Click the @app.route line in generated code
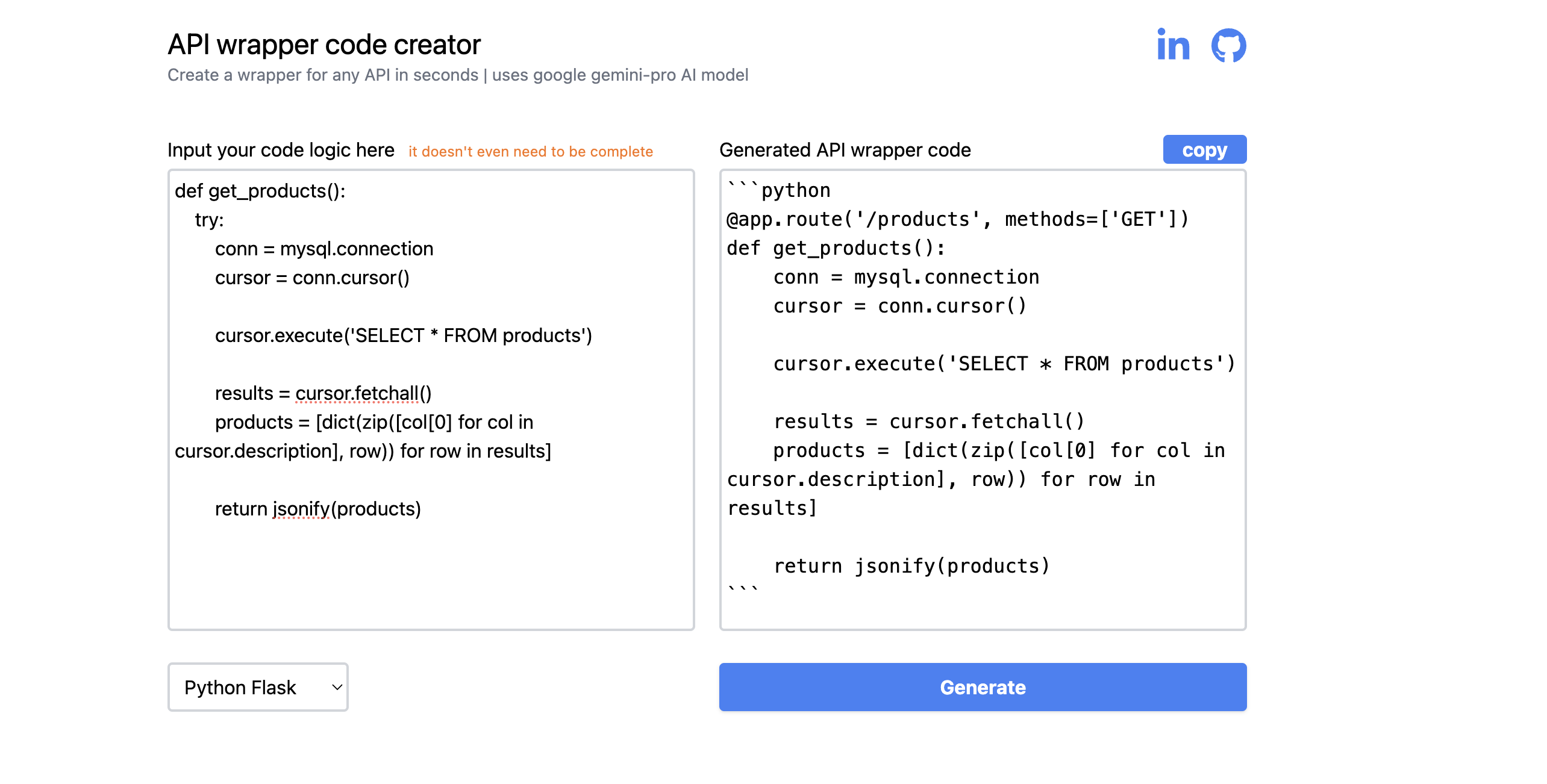This screenshot has width=1547, height=784. click(x=957, y=219)
